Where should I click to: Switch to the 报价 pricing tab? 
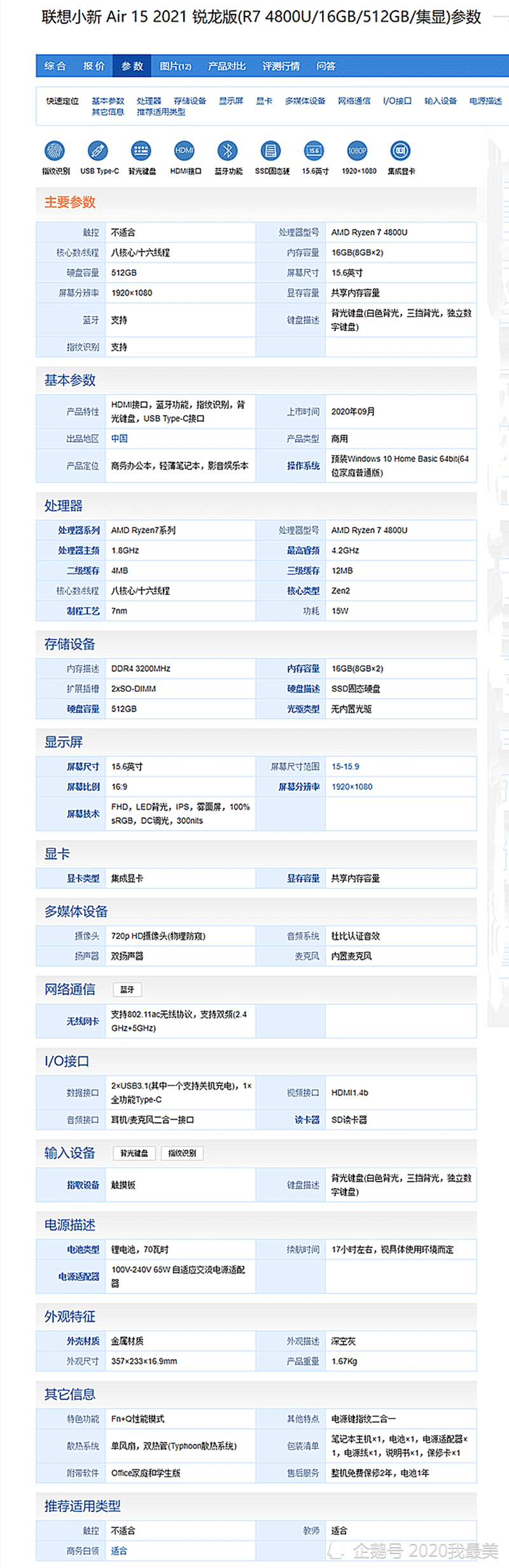[94, 66]
